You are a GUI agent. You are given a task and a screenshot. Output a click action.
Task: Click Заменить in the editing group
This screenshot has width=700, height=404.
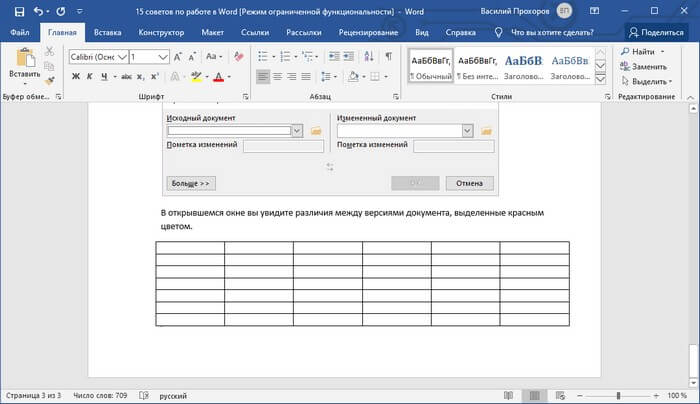coord(643,67)
